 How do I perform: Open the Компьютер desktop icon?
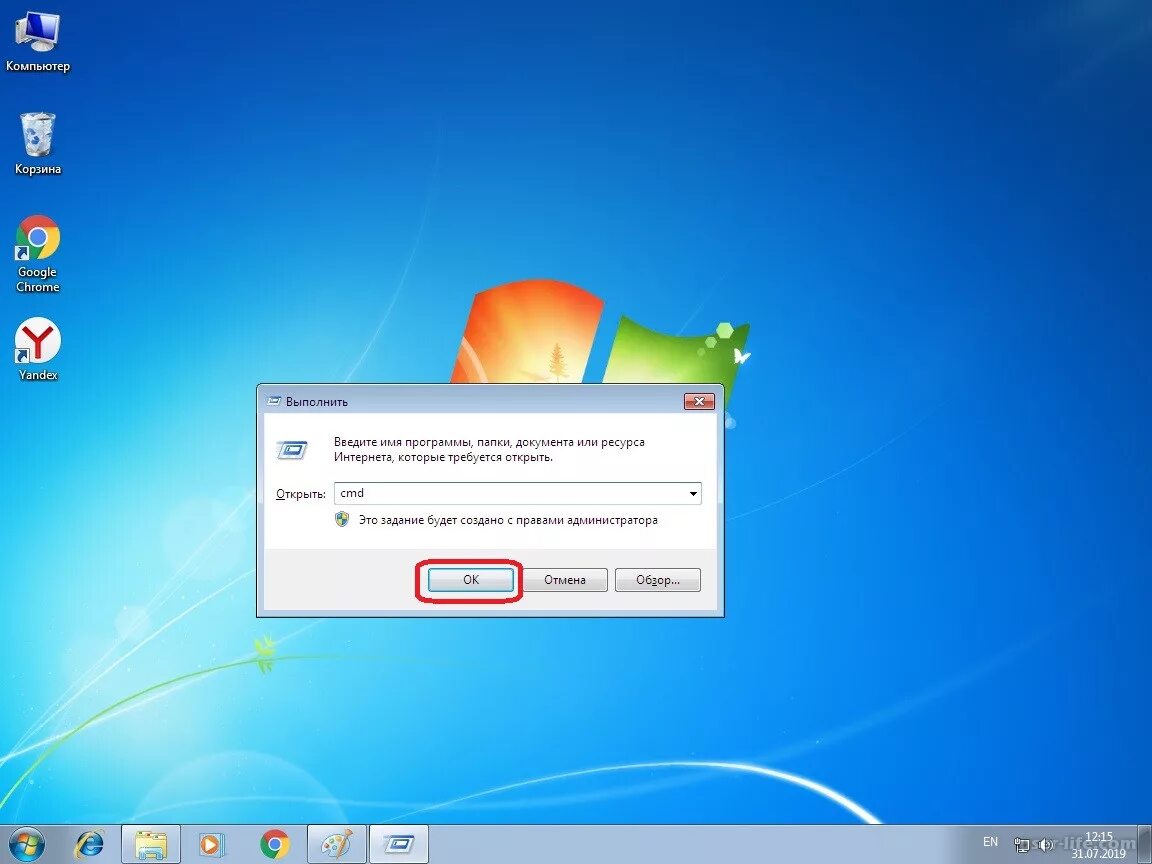37,40
